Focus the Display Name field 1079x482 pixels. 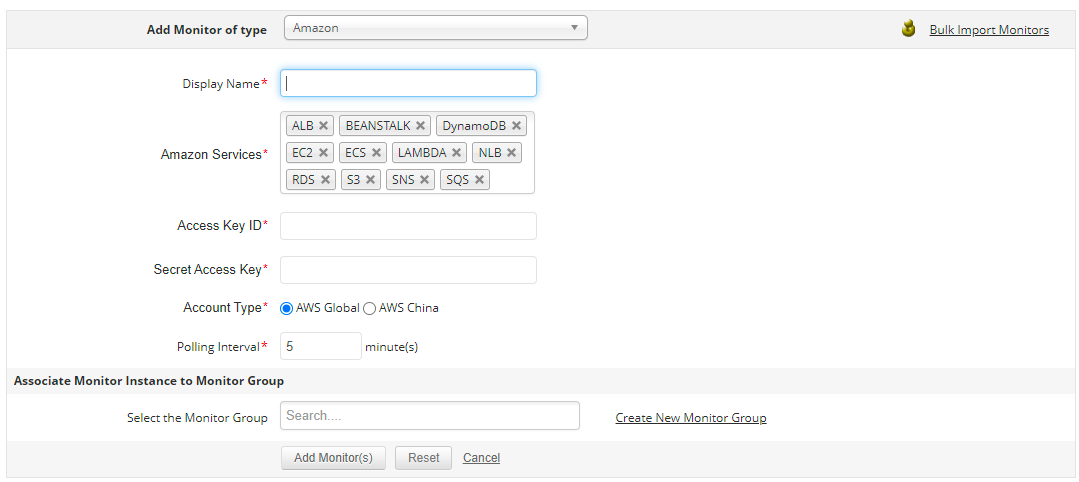pos(408,83)
